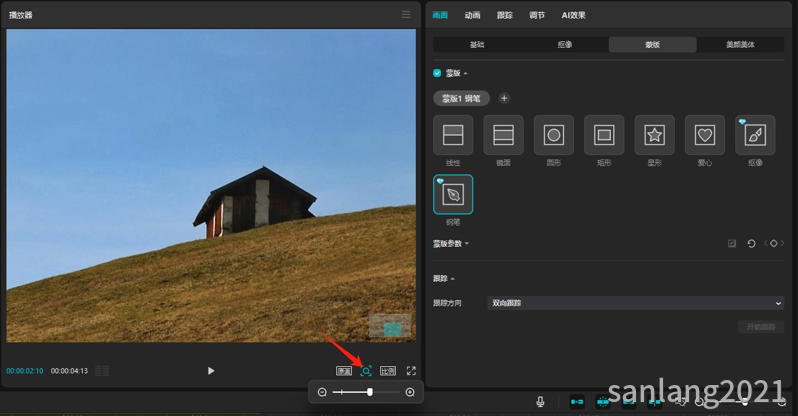Choose the 钢笔 pen mask
Screen dimensions: 798x416
(x=453, y=195)
